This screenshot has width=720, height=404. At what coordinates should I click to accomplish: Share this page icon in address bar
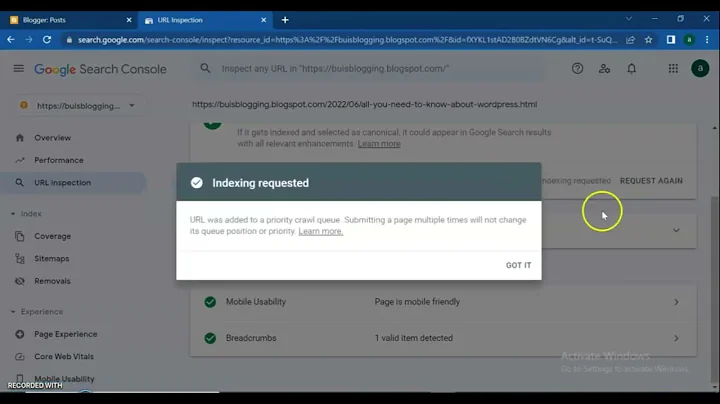pos(630,40)
